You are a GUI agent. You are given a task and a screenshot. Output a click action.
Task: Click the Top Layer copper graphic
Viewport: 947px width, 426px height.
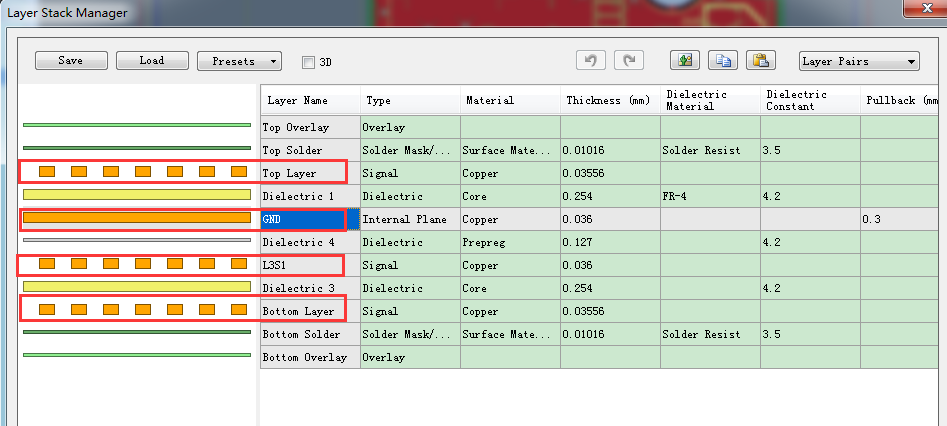pos(137,172)
